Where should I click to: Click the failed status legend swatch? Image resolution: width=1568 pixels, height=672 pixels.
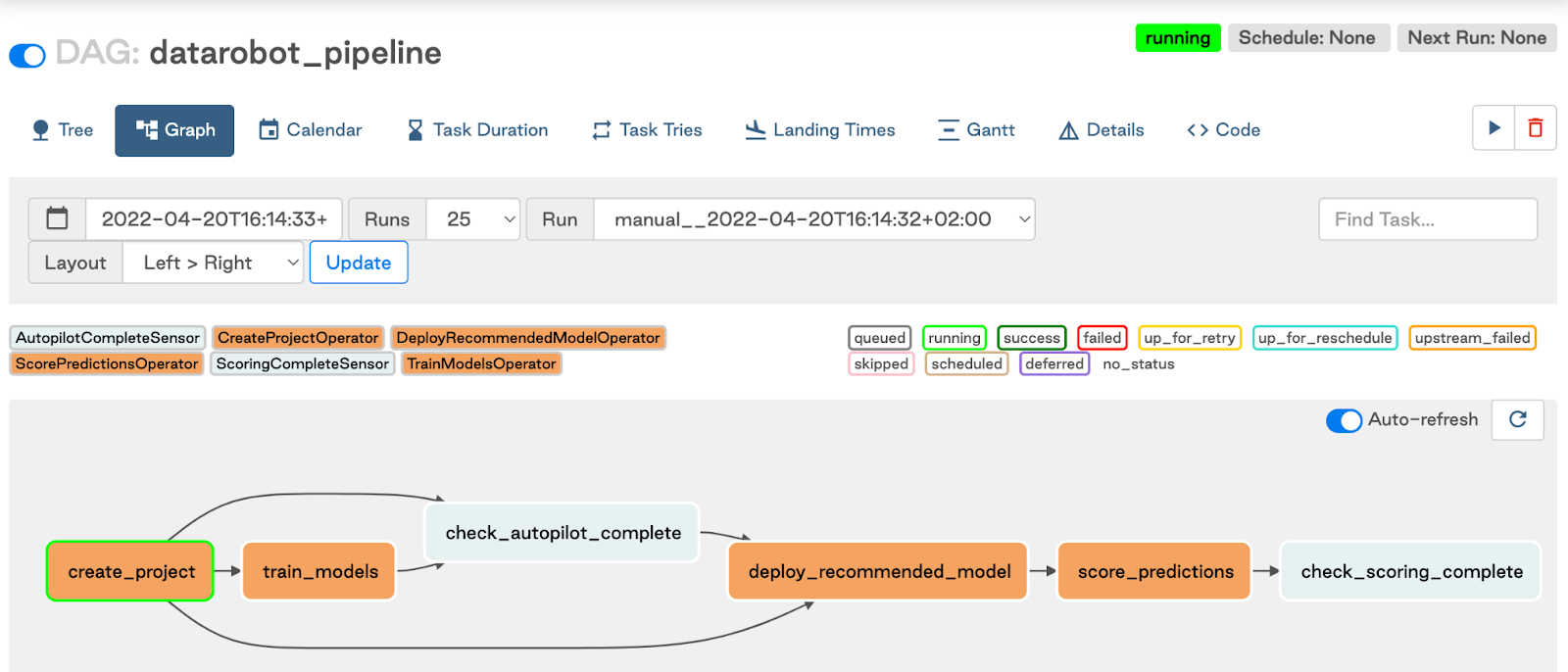1102,338
